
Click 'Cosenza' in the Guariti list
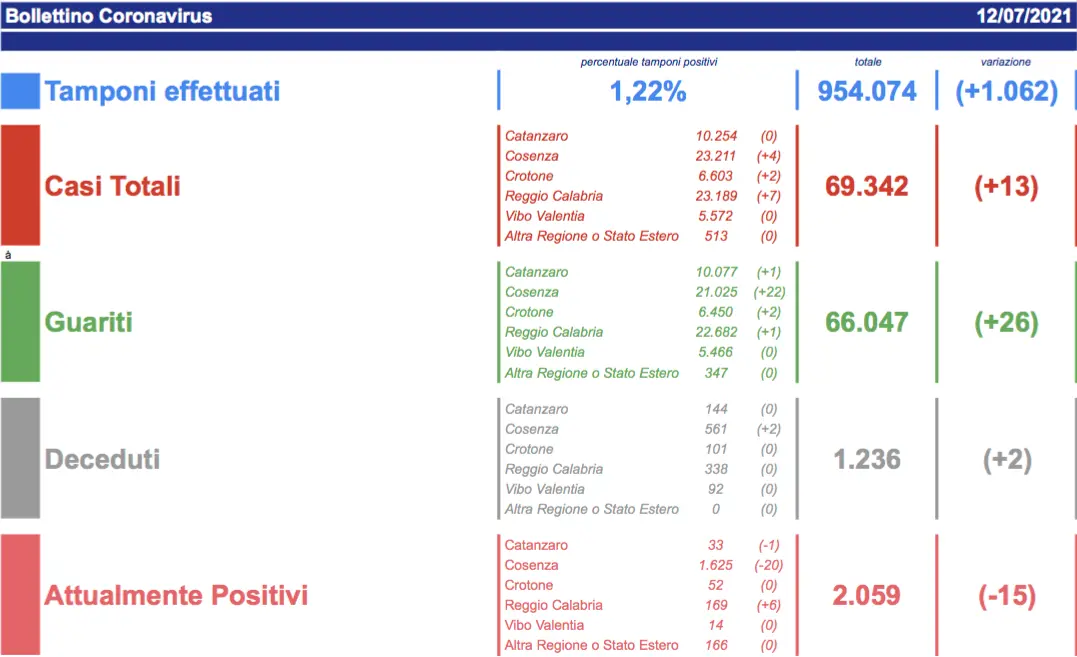[532, 292]
